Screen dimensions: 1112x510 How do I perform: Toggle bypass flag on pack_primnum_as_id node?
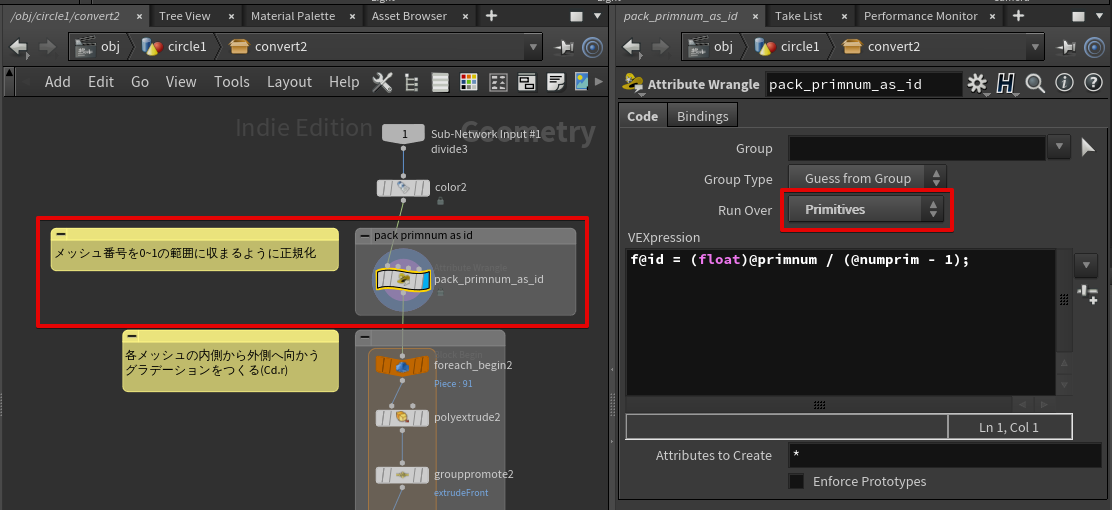(x=382, y=279)
